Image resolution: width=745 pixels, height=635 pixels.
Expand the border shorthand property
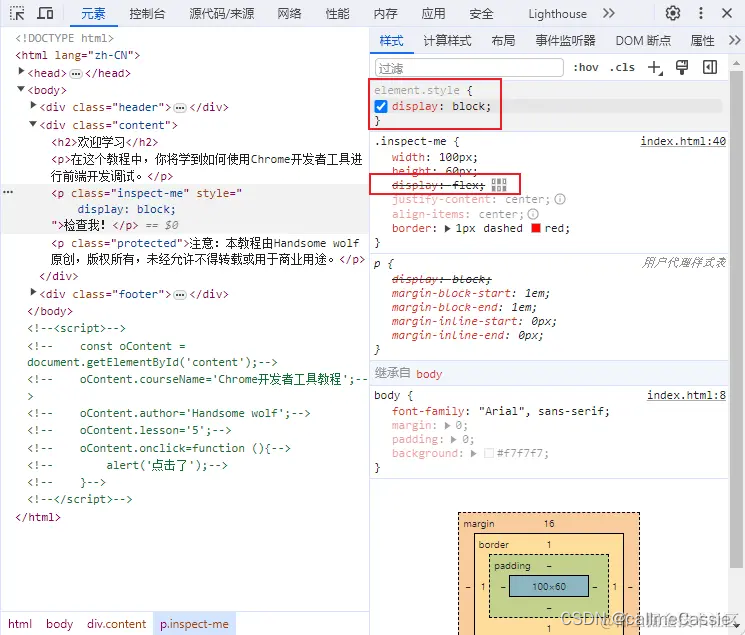447,229
